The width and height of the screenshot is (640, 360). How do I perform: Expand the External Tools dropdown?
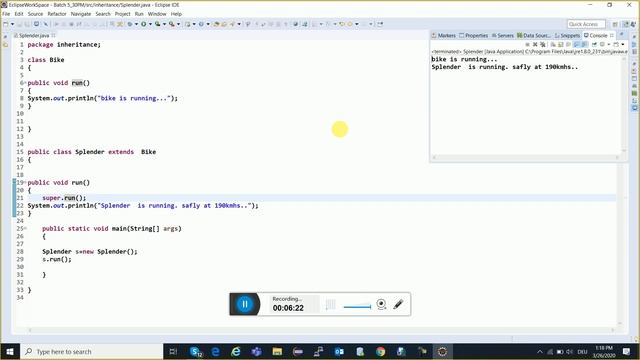pos(178,24)
